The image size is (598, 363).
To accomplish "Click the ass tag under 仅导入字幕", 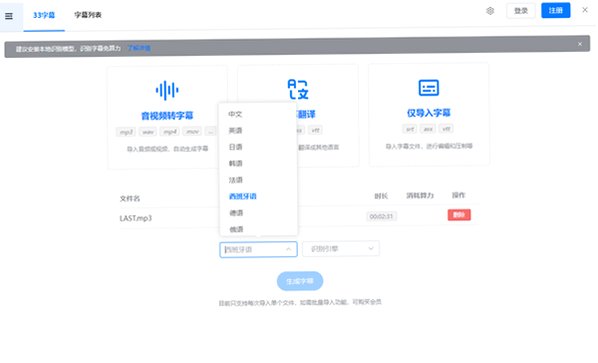I will tap(428, 129).
